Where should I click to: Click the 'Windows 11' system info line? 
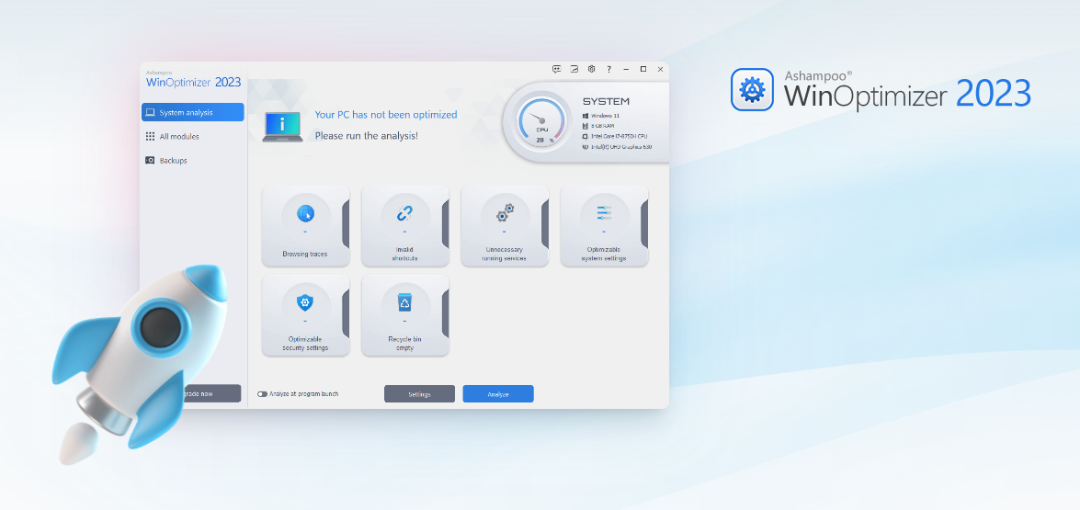click(x=605, y=116)
